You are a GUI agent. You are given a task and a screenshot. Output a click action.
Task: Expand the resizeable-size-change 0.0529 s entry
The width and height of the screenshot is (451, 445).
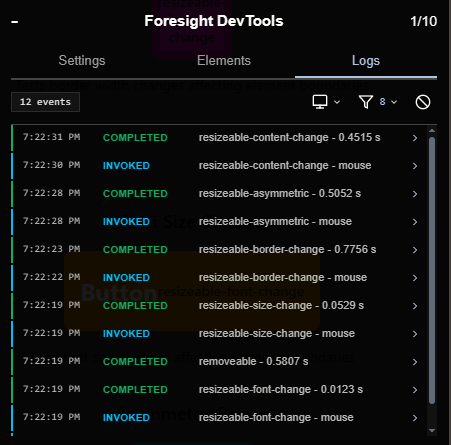click(x=415, y=306)
